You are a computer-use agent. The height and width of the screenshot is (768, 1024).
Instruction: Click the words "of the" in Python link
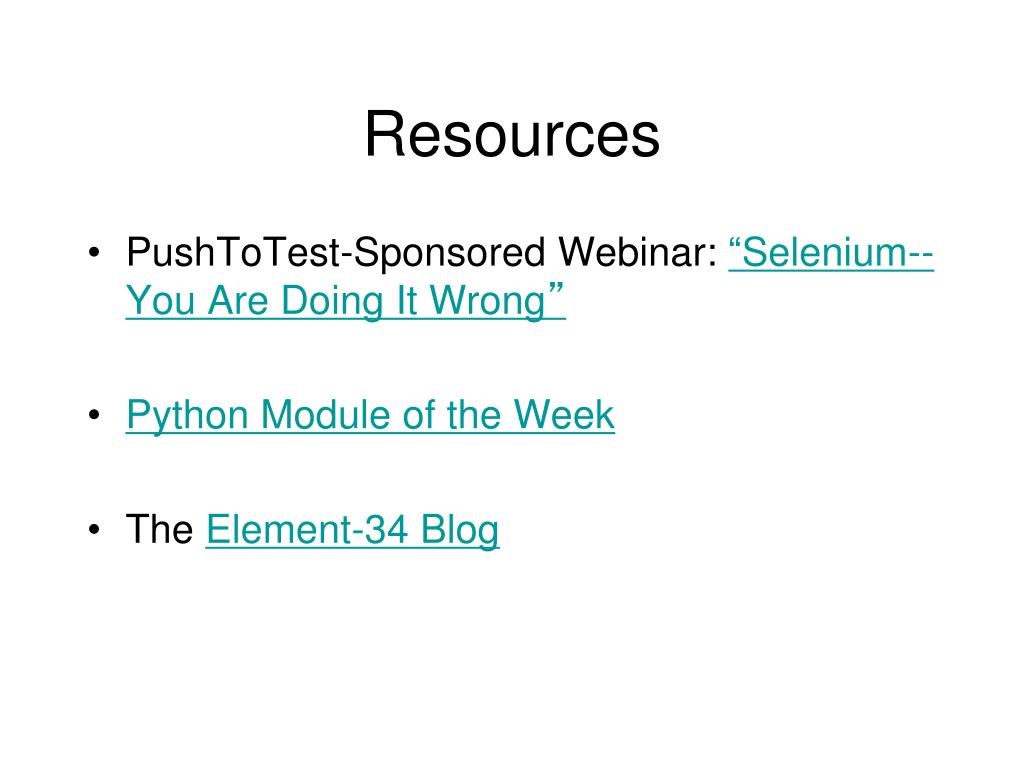[x=452, y=415]
